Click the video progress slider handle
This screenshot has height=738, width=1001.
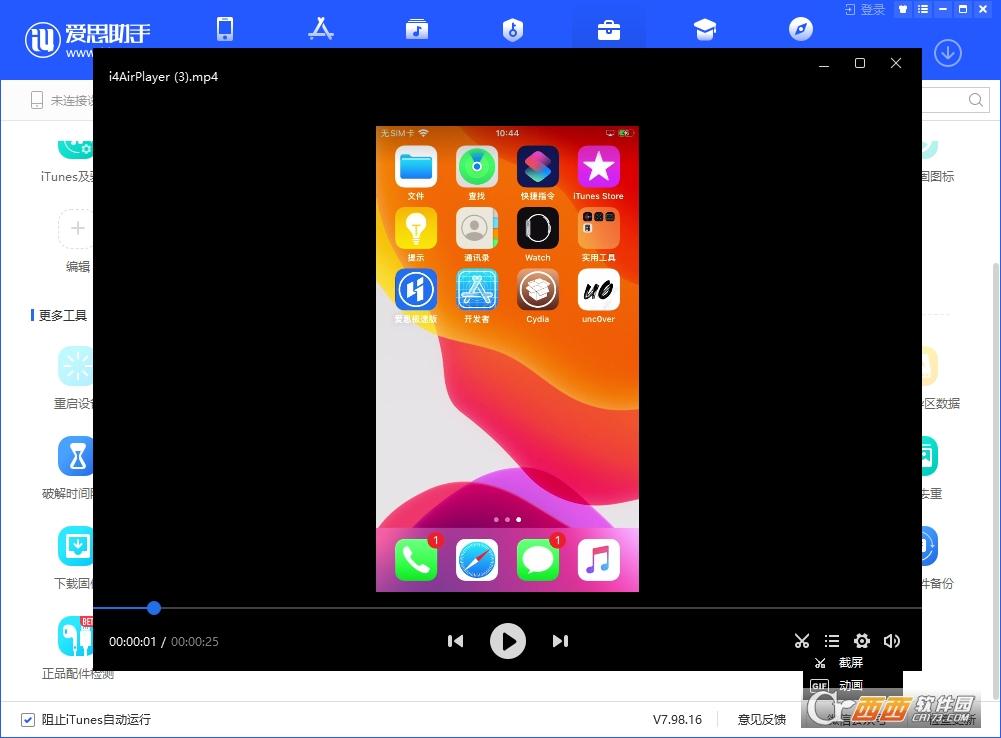[x=154, y=608]
